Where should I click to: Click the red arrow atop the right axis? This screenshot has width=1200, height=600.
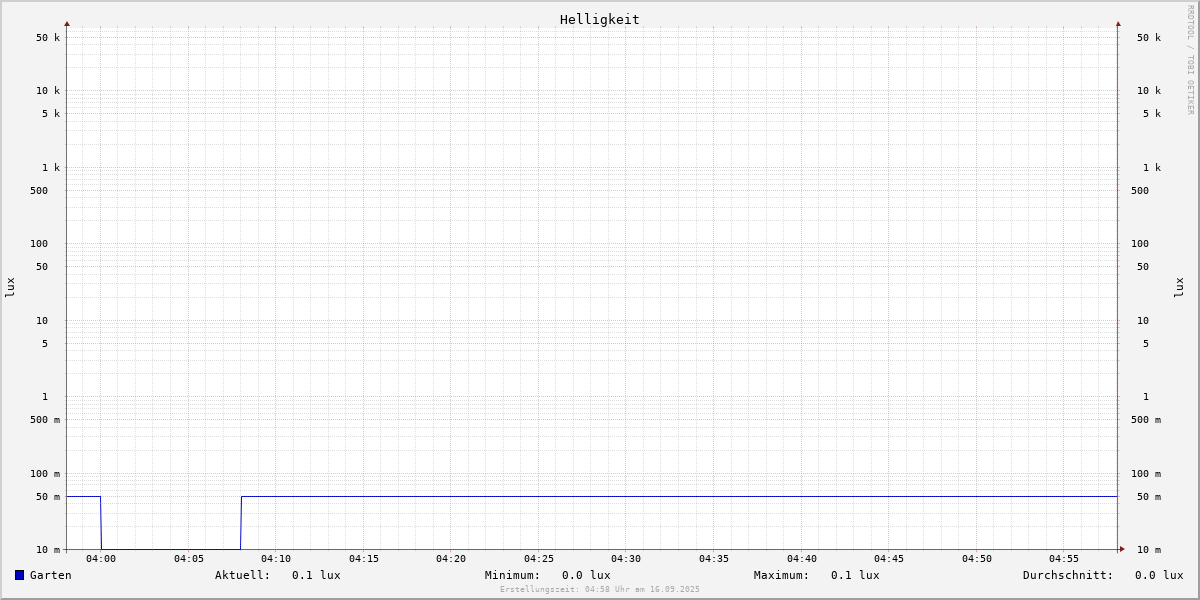[1118, 23]
